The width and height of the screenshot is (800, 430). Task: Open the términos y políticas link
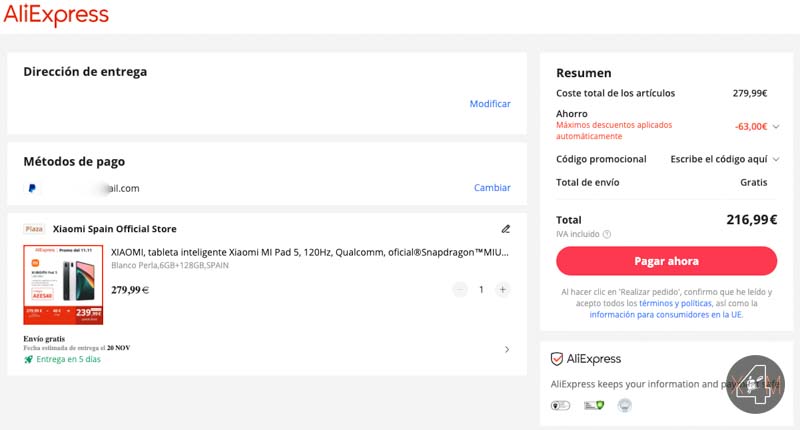click(675, 303)
